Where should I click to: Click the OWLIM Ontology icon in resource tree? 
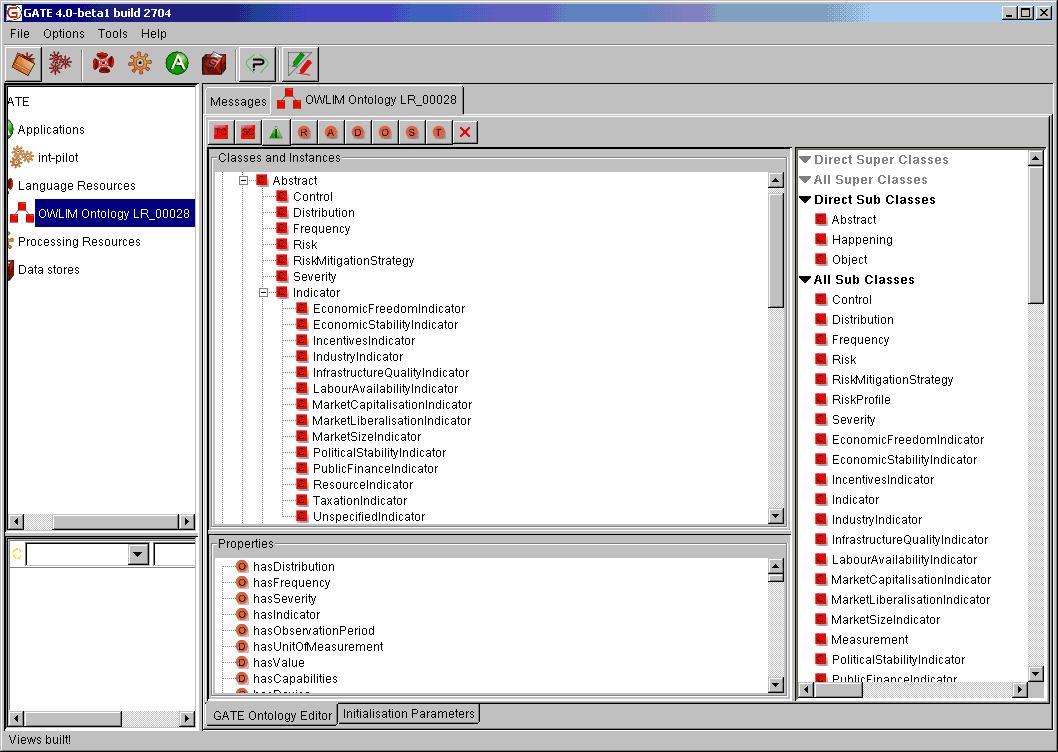point(22,213)
